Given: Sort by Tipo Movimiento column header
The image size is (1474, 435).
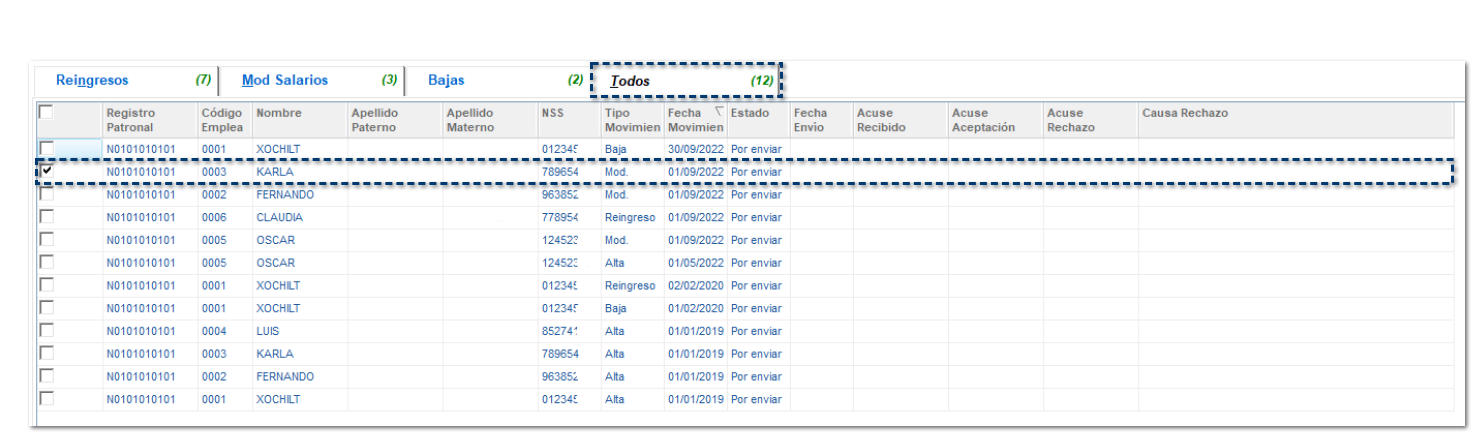Looking at the screenshot, I should point(631,120).
